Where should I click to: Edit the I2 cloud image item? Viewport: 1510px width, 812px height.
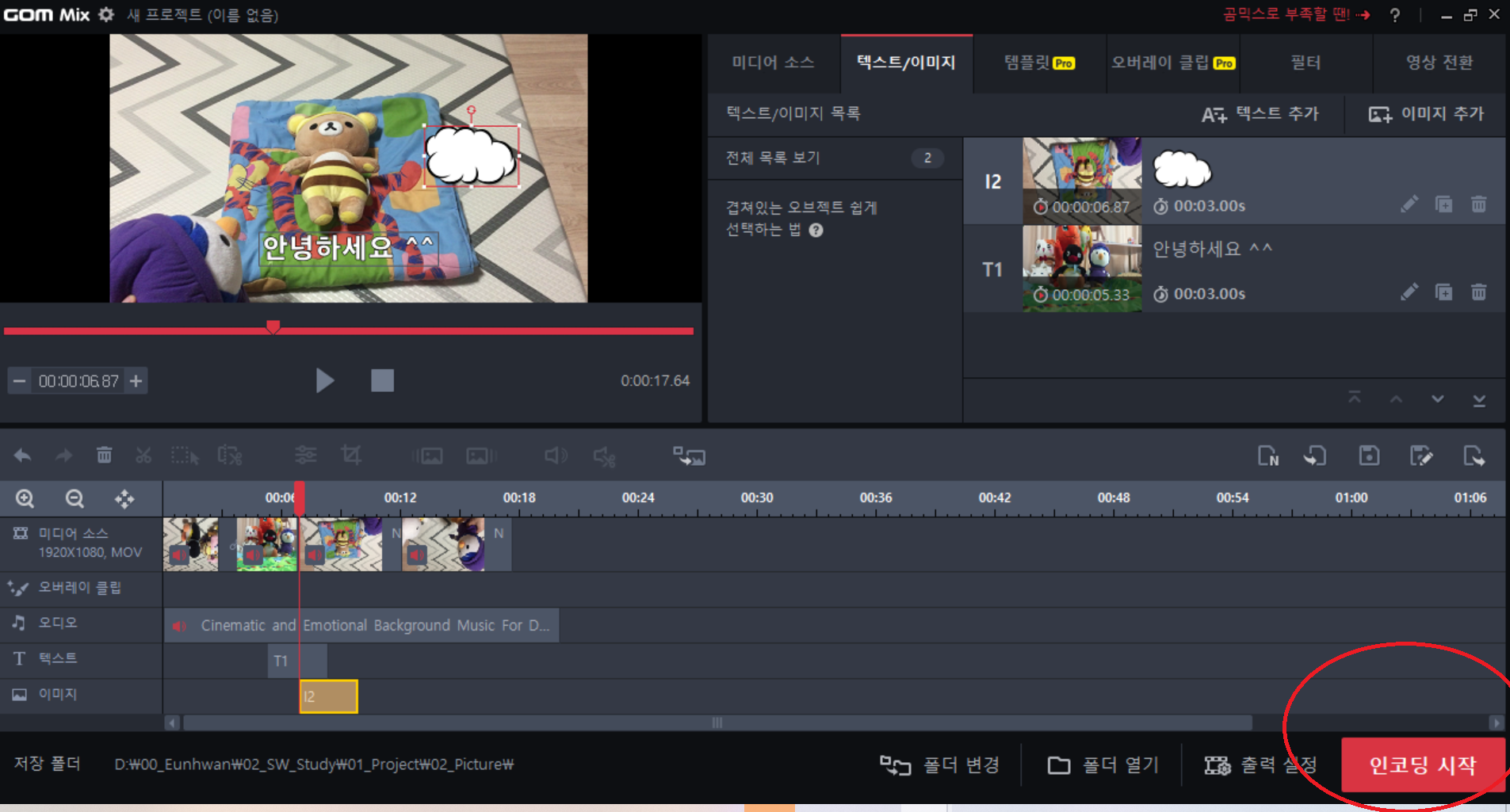[1409, 204]
